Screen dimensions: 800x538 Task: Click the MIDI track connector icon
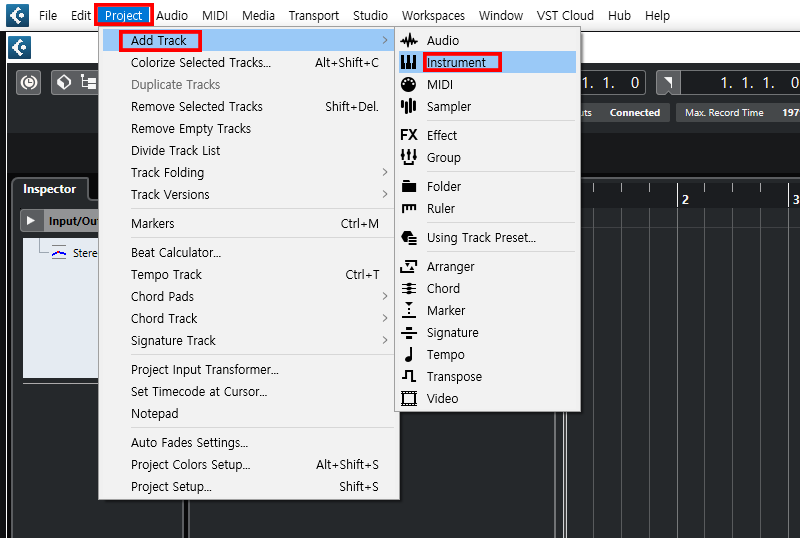(x=409, y=84)
